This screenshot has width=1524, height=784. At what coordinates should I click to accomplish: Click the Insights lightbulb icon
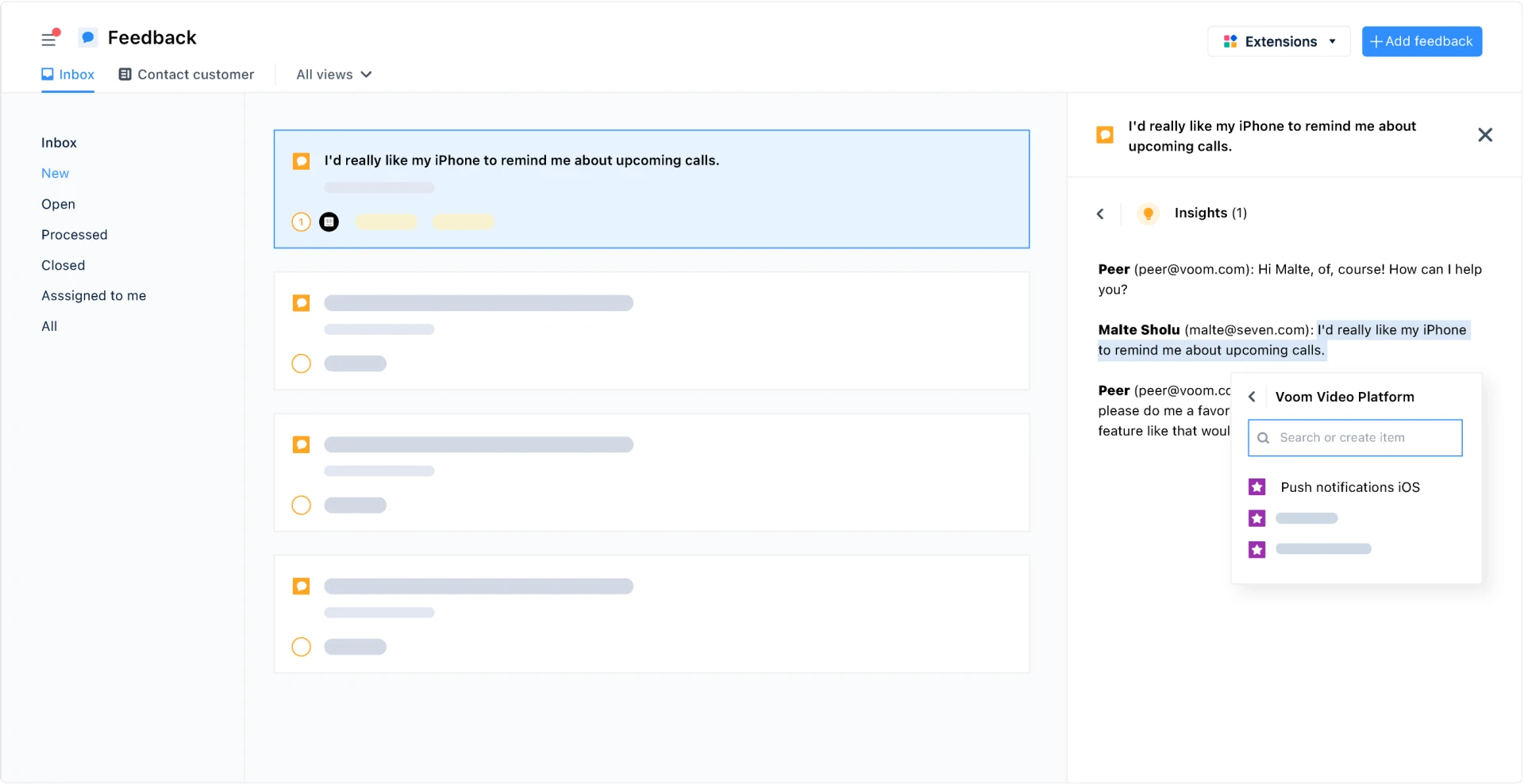pyautogui.click(x=1148, y=213)
